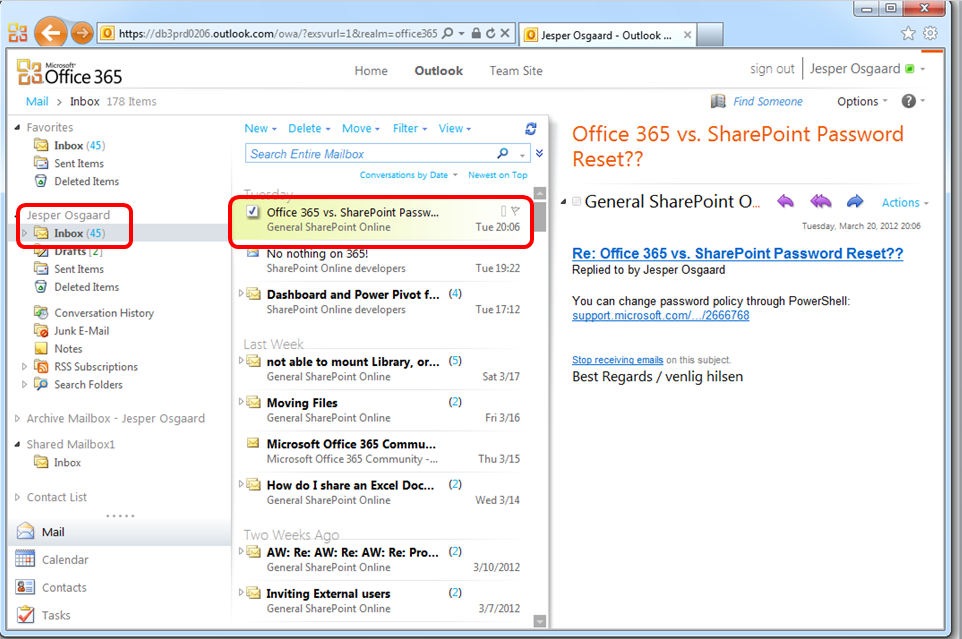Toggle checkbox next to General SharePoint O... sender

[x=576, y=201]
